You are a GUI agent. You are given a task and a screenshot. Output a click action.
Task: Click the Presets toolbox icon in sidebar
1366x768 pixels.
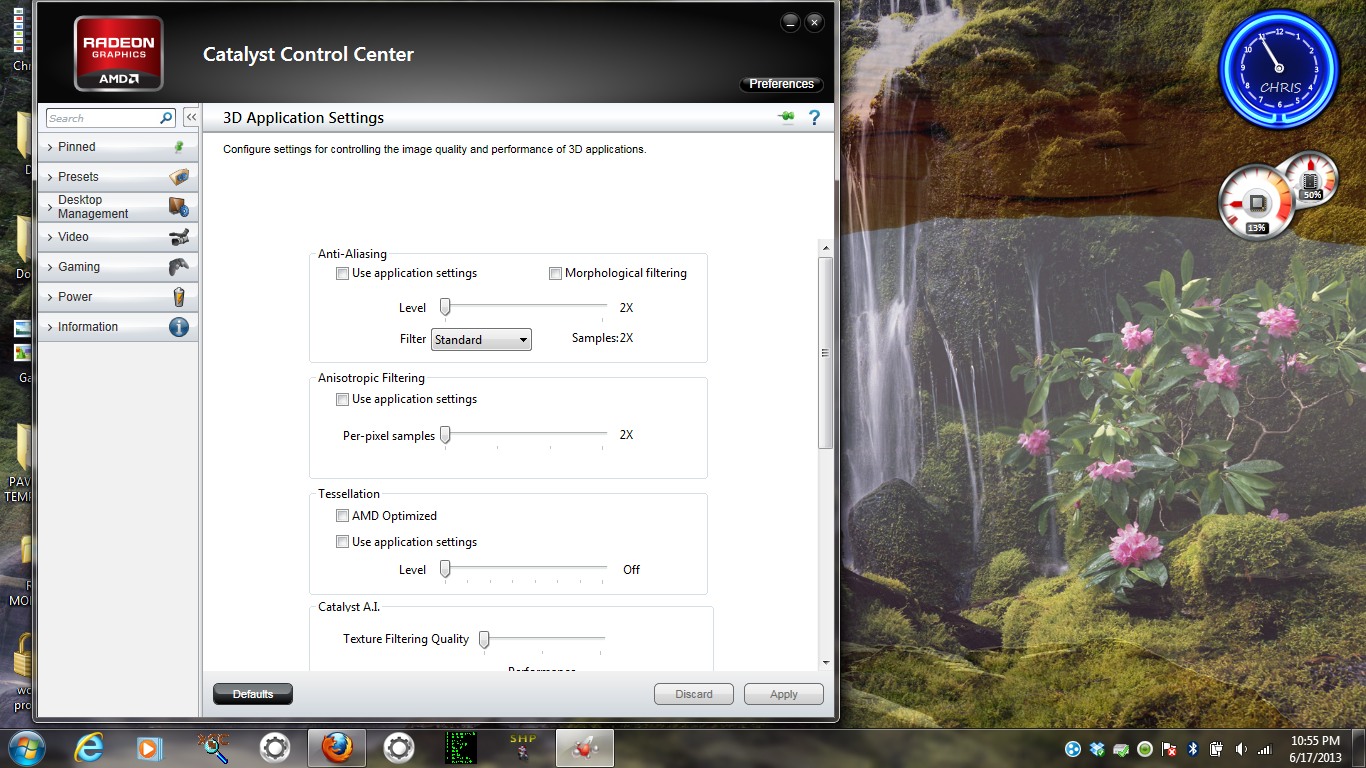tap(179, 177)
